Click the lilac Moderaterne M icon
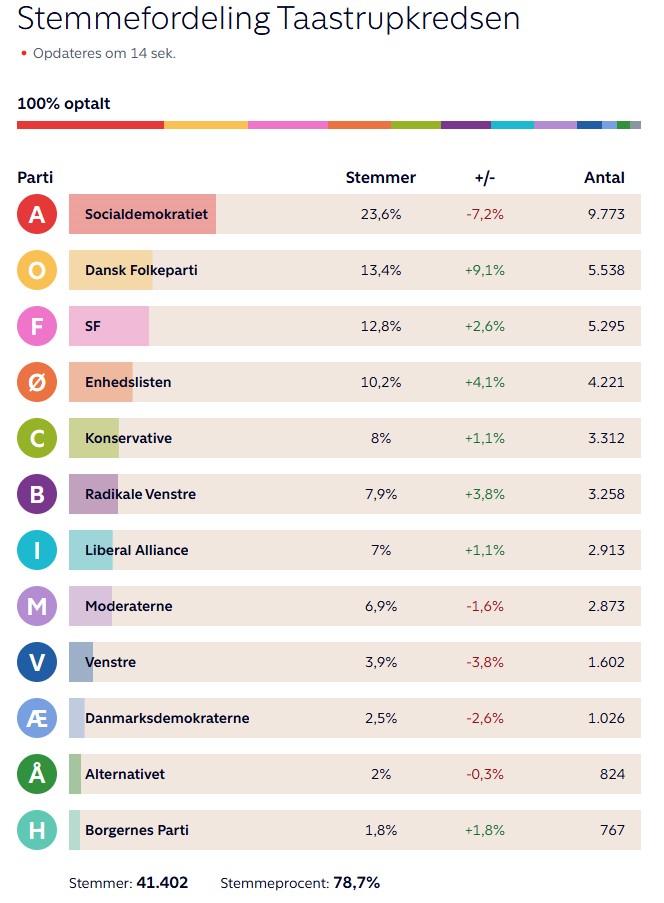Viewport: 664px width, 903px height. (37, 606)
